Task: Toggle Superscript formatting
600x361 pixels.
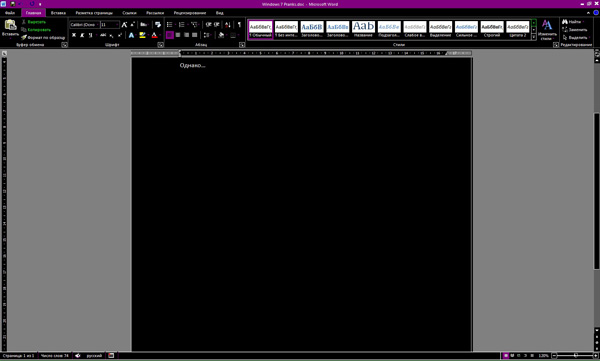Action: (120, 35)
